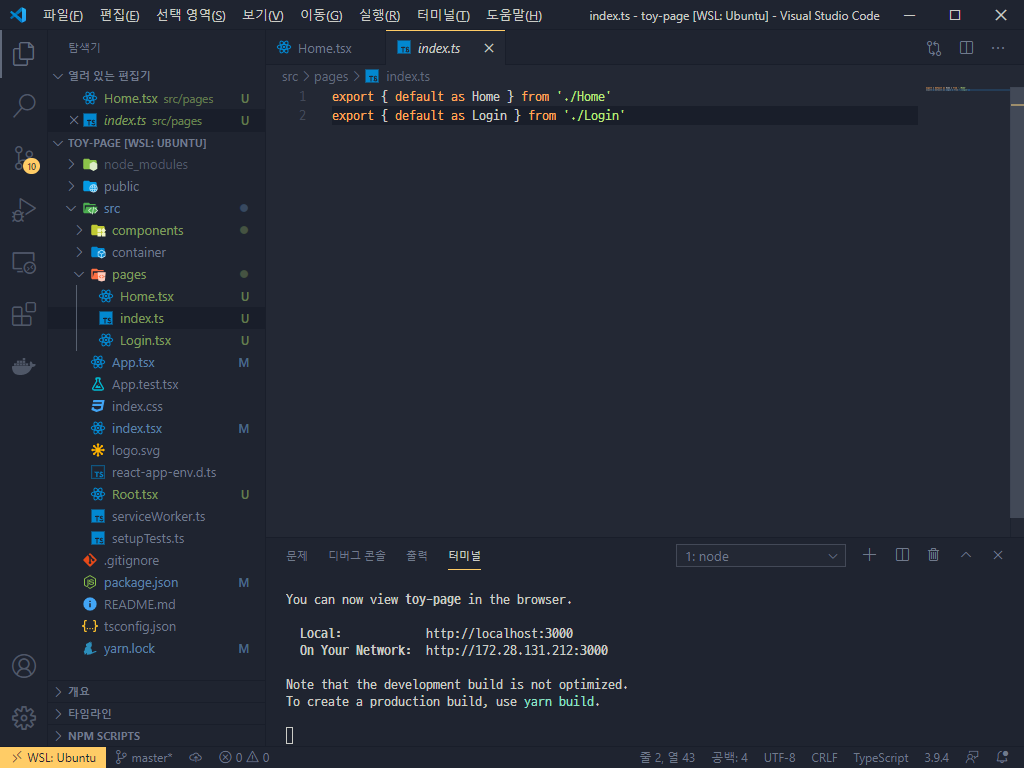
Task: Click the synchronize changes cloud icon
Action: [195, 758]
